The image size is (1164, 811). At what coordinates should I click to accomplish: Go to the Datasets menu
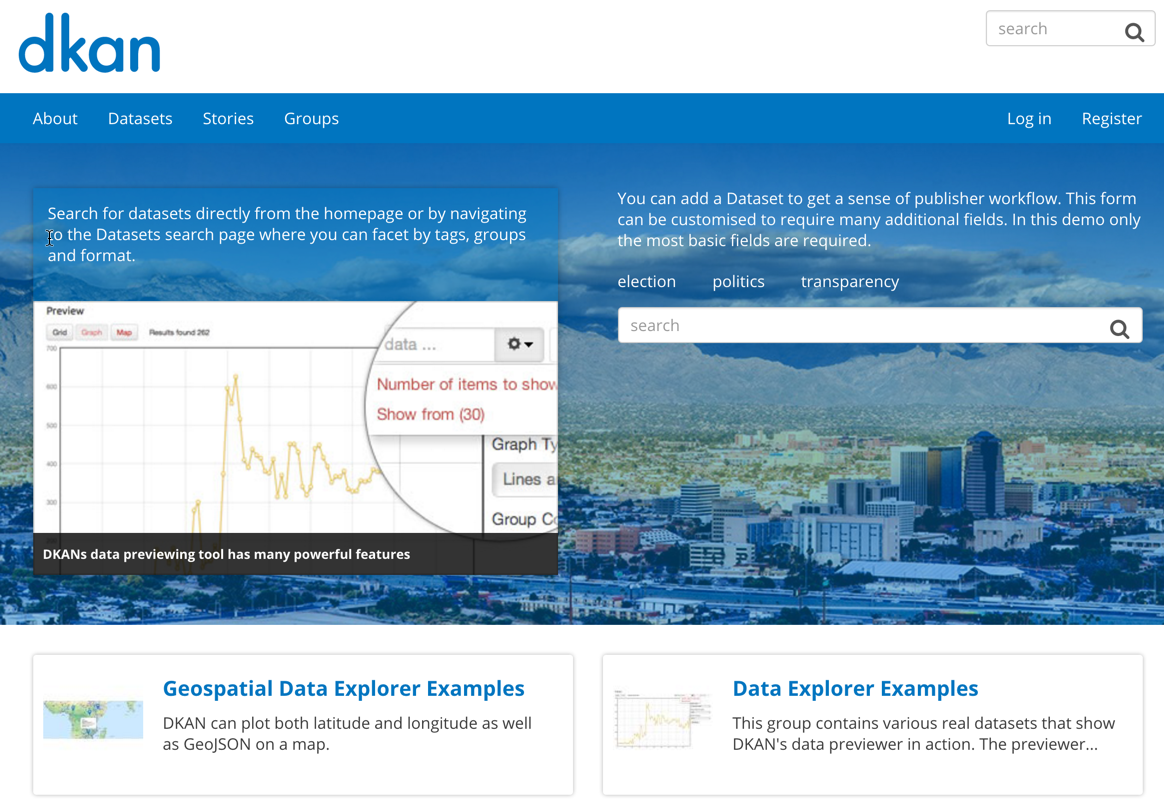click(x=140, y=119)
